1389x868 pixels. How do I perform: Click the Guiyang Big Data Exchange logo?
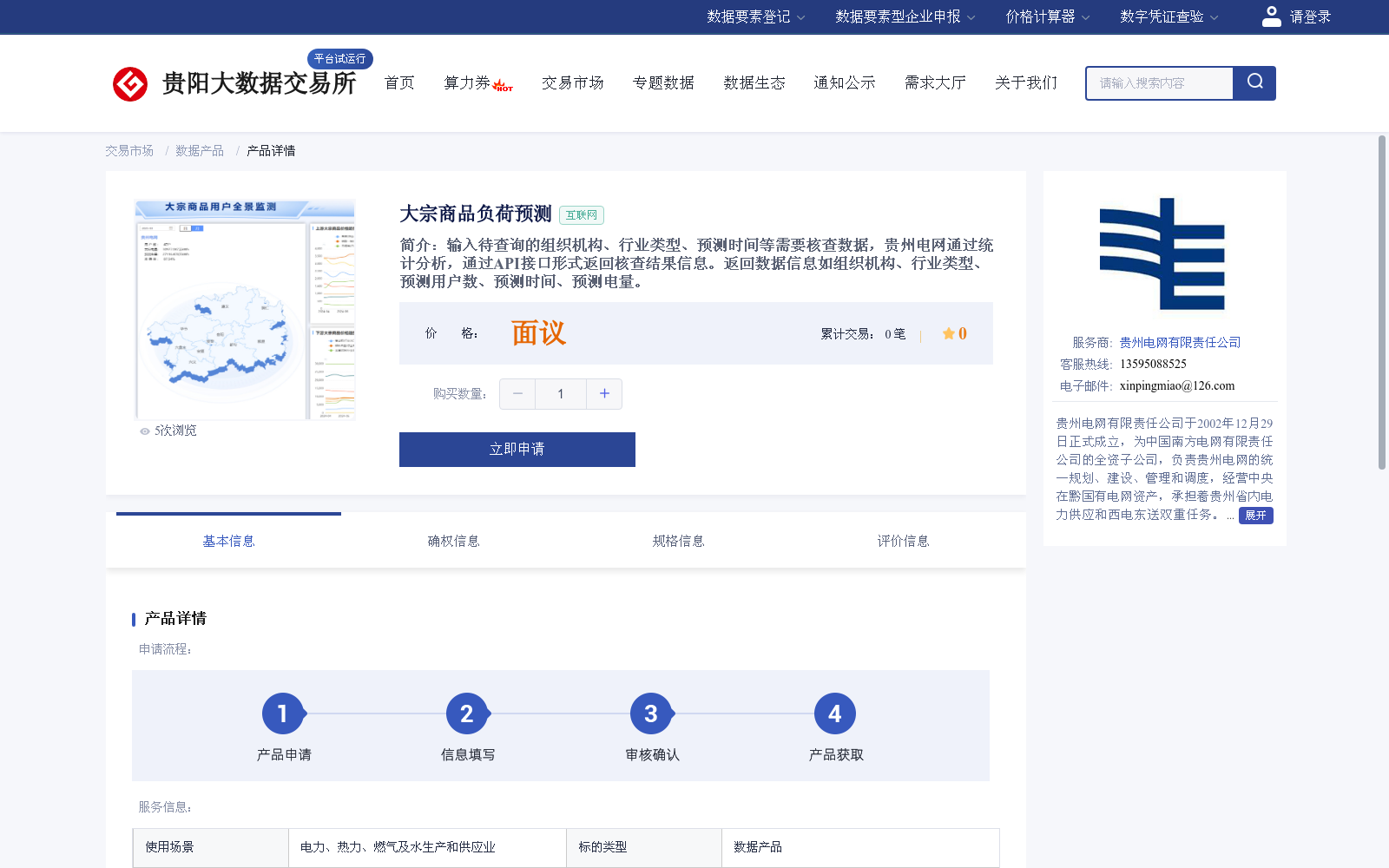234,83
